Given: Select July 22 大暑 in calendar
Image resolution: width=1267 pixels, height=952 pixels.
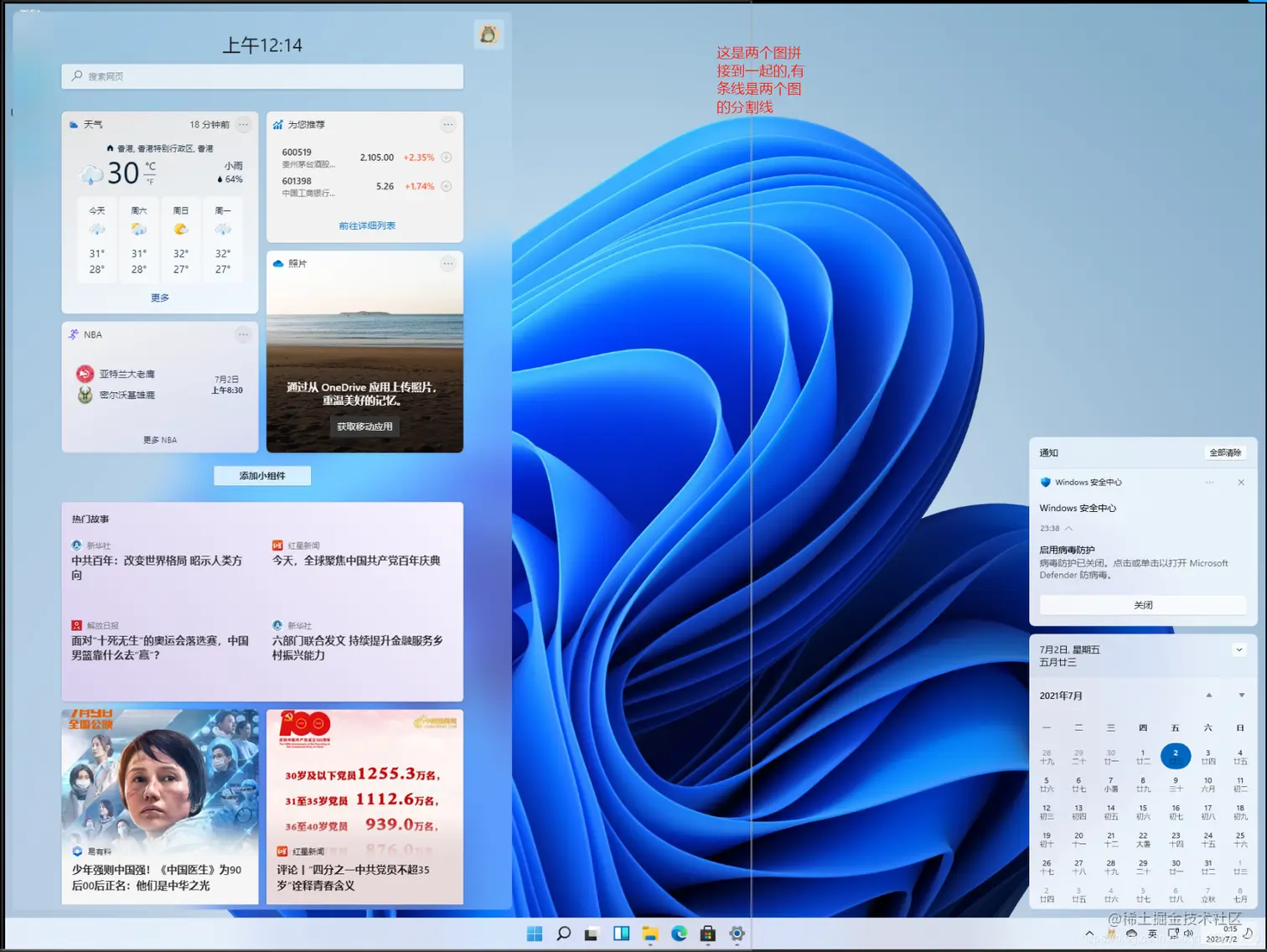Looking at the screenshot, I should click(x=1143, y=840).
